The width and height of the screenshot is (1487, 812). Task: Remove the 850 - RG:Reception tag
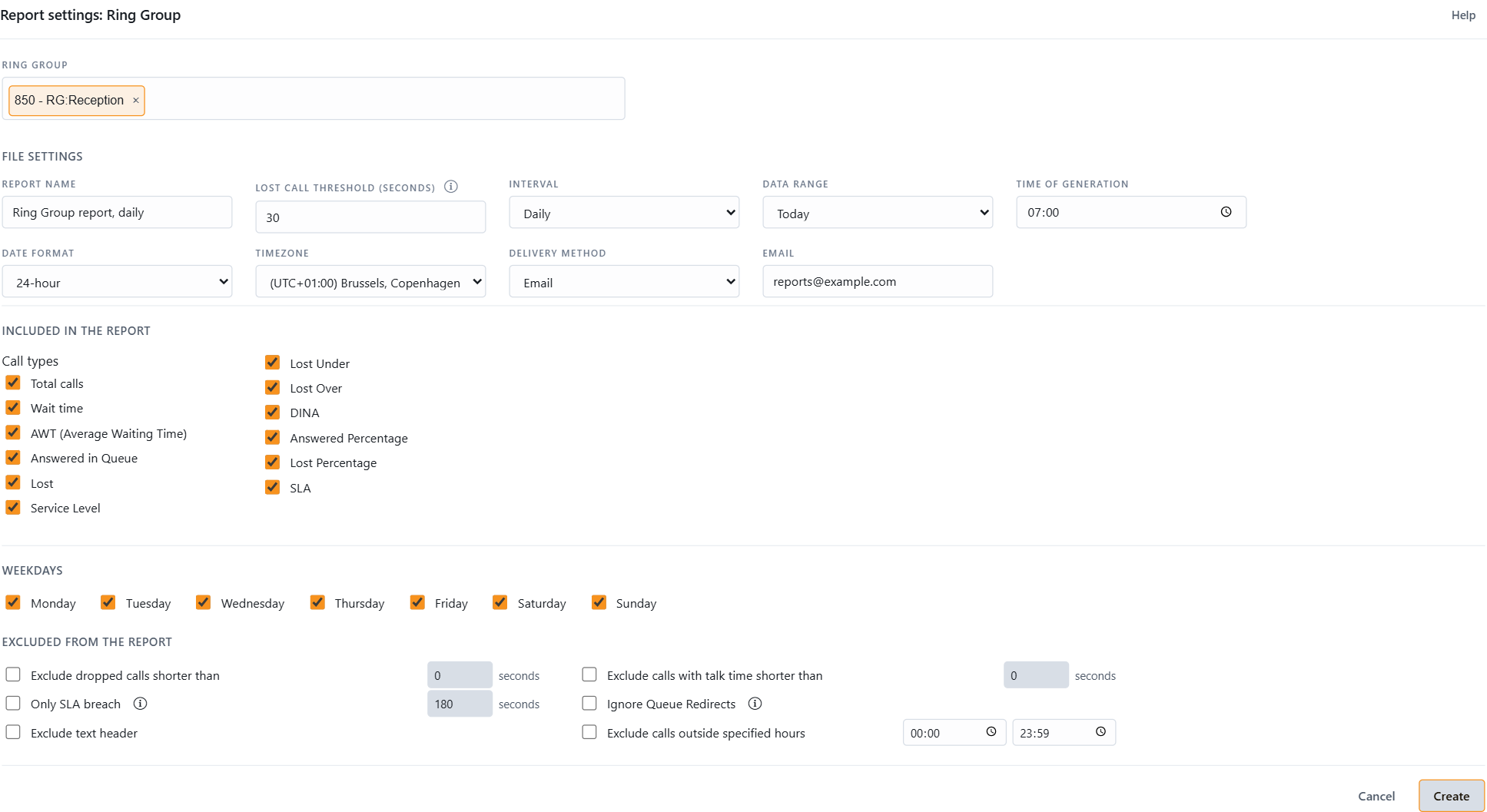coord(136,101)
